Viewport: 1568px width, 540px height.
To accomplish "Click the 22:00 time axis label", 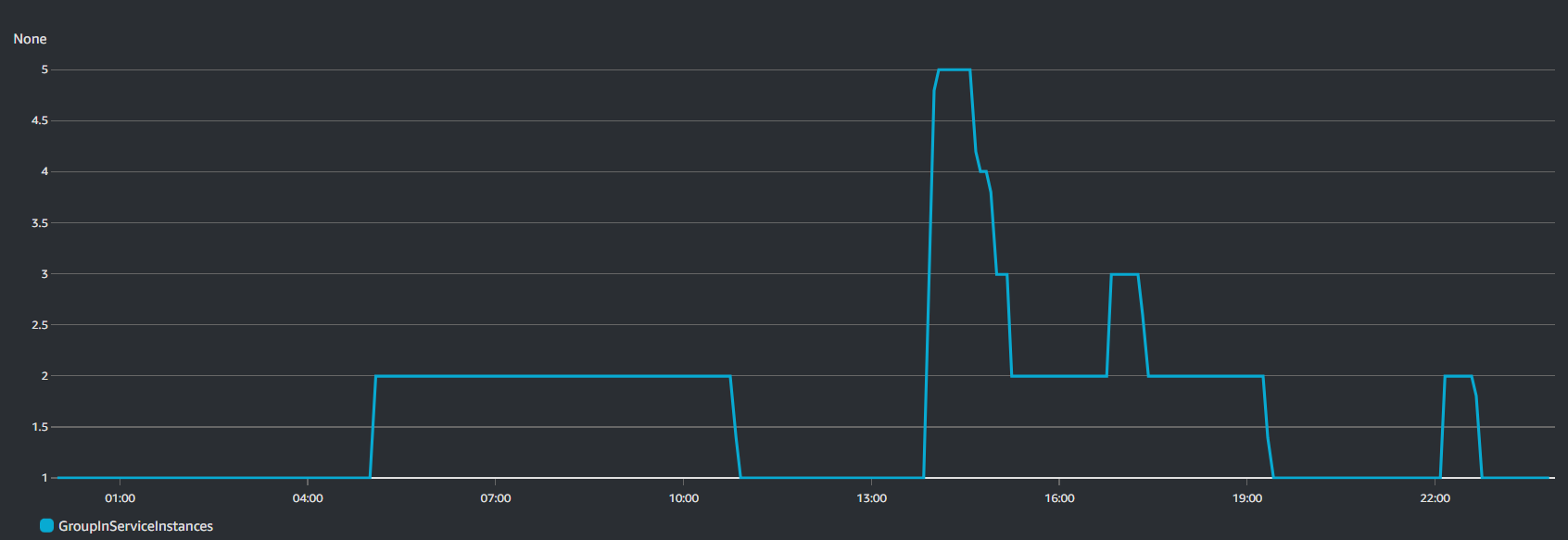I will point(1435,498).
